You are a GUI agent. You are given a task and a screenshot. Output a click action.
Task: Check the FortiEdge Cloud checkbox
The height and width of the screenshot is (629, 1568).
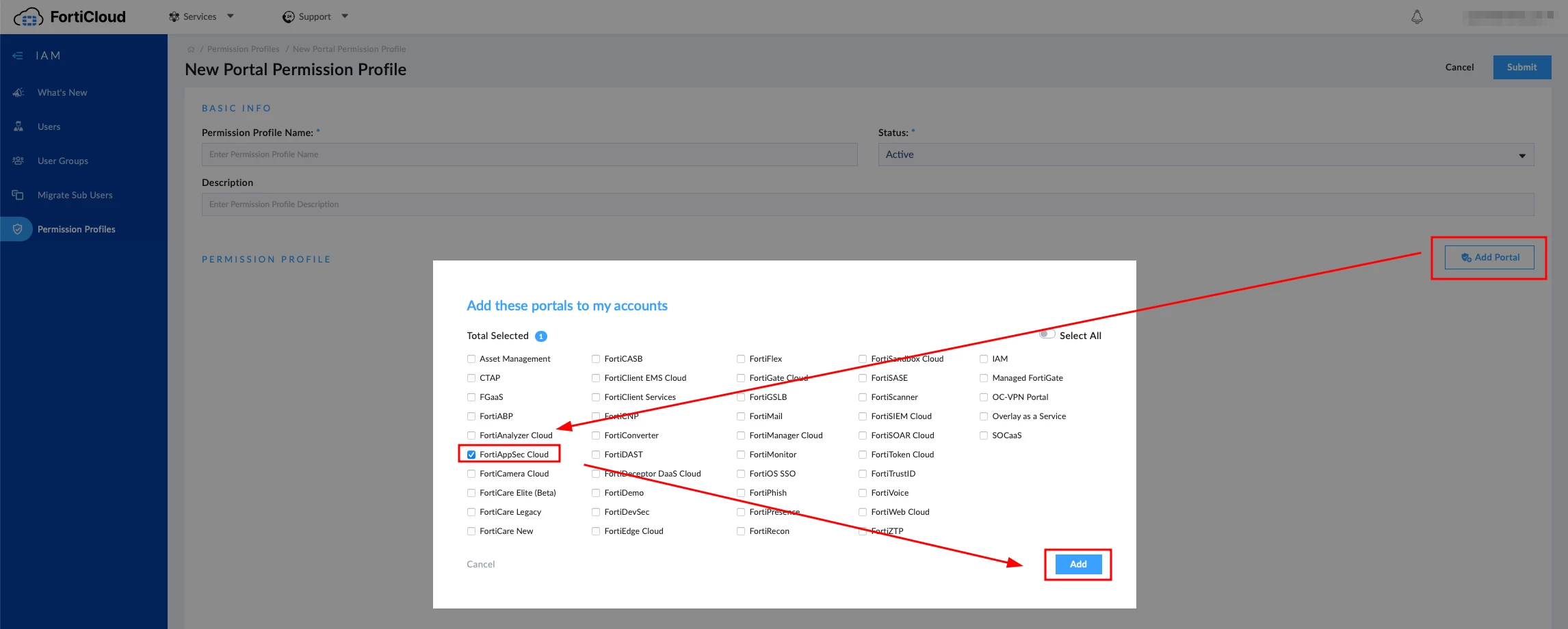596,531
